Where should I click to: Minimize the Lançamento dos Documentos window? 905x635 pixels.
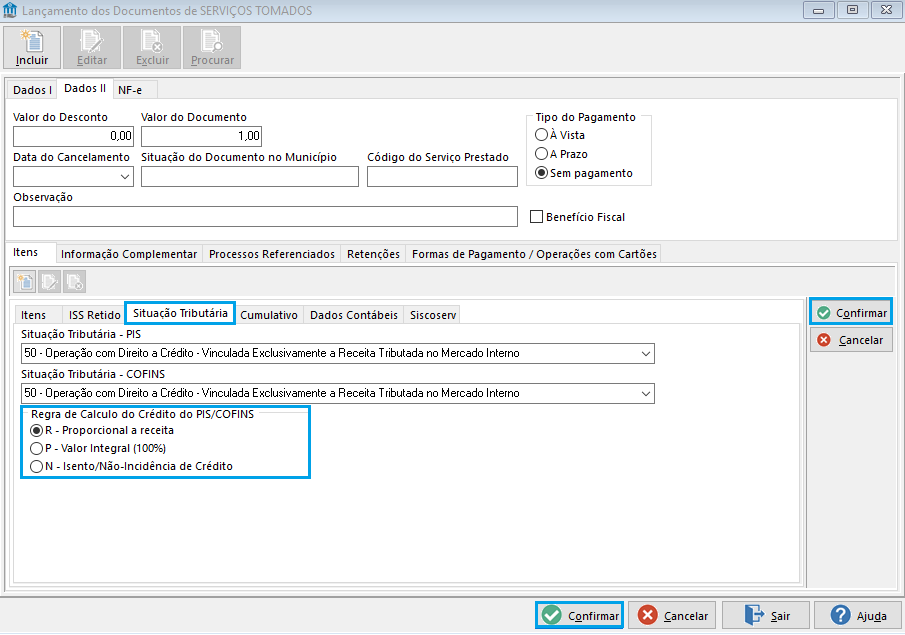[x=818, y=10]
